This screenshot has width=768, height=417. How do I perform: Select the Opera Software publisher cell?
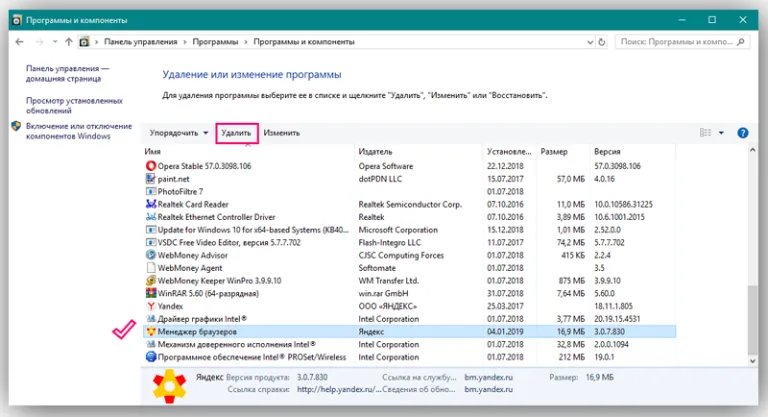[385, 166]
